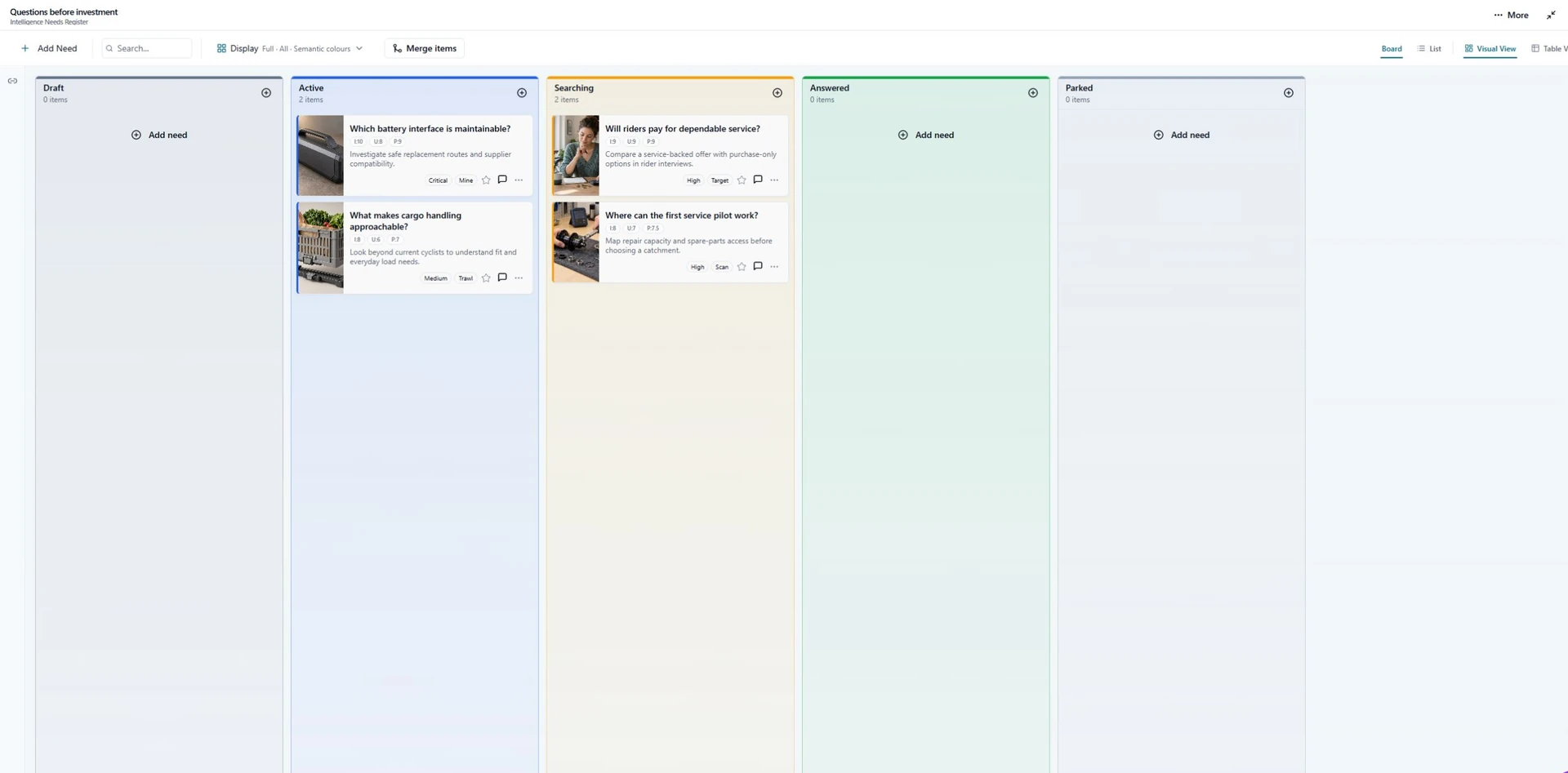1568x773 pixels.
Task: Open comments on battery interface card
Action: [502, 180]
